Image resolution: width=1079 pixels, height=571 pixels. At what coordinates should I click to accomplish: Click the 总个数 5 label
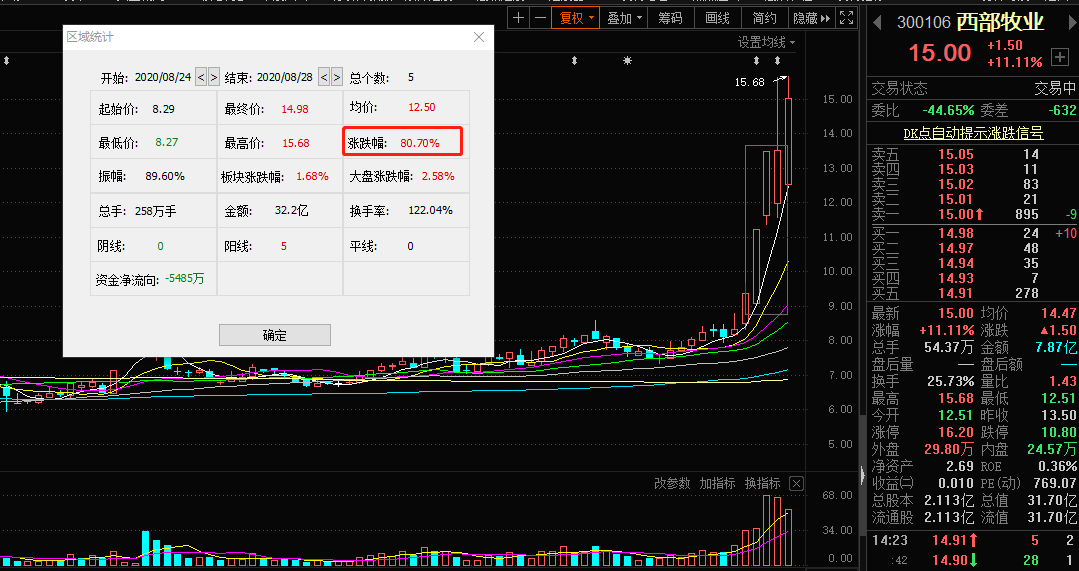pos(382,77)
